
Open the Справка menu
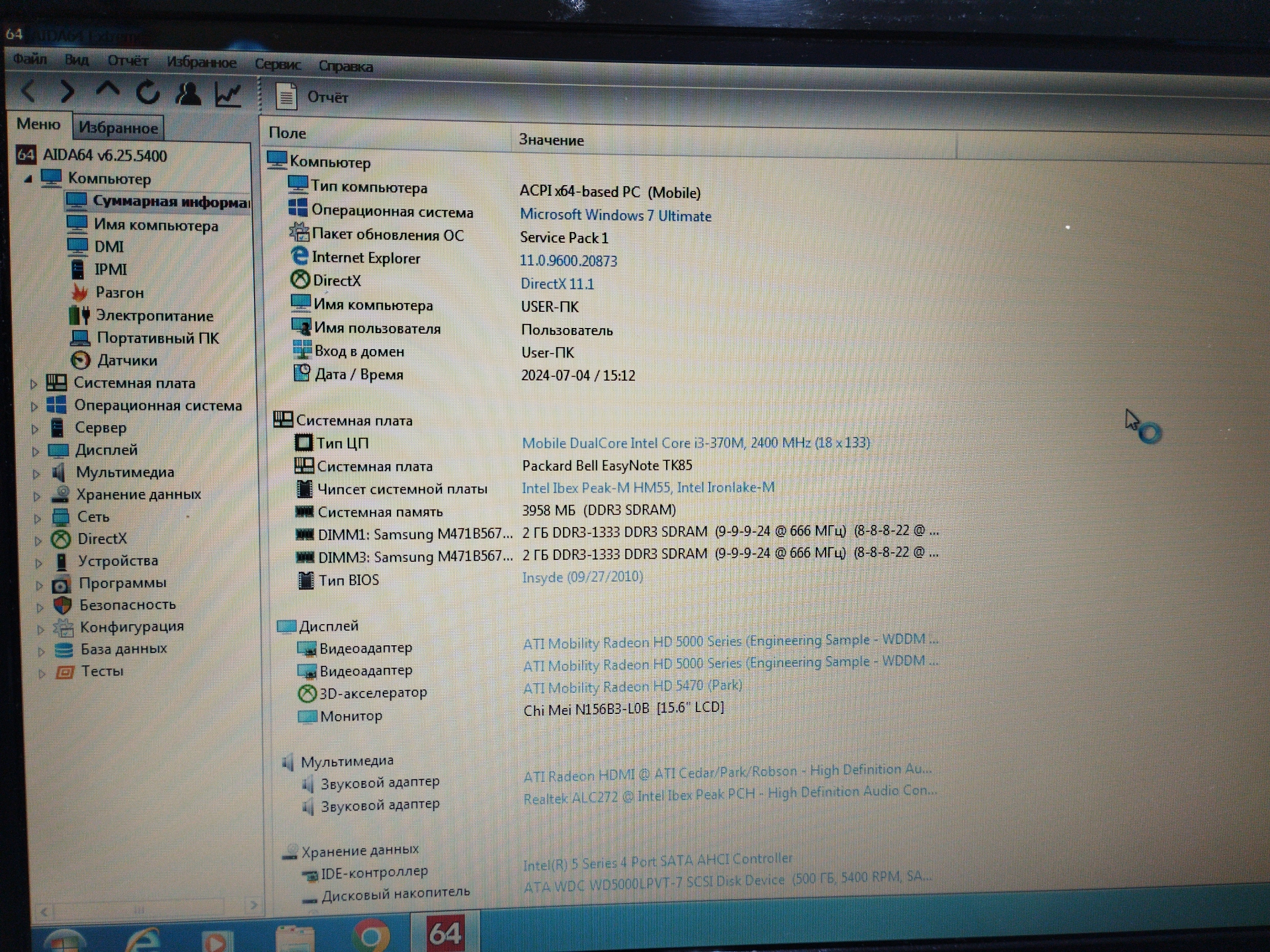click(x=345, y=66)
